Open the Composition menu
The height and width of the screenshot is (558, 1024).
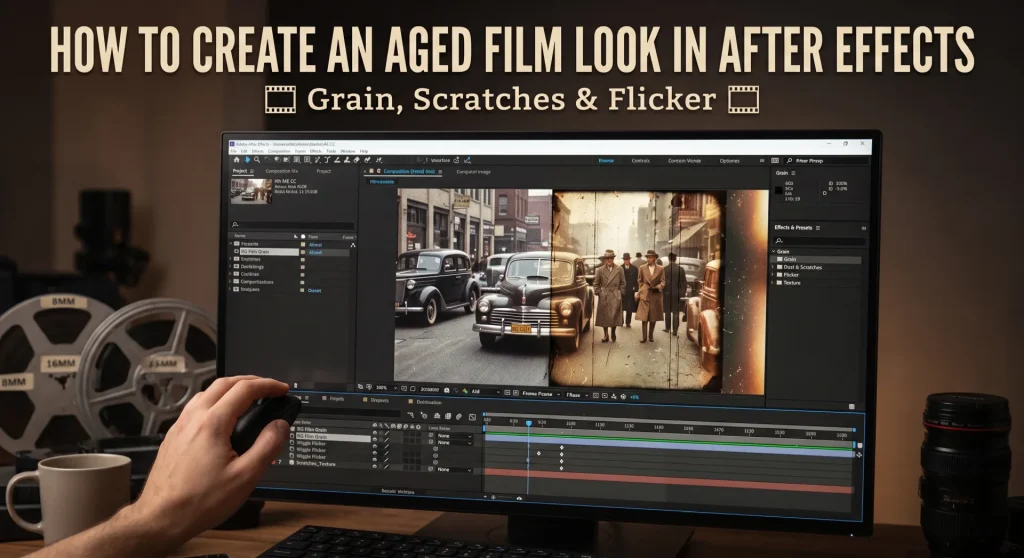click(x=279, y=151)
